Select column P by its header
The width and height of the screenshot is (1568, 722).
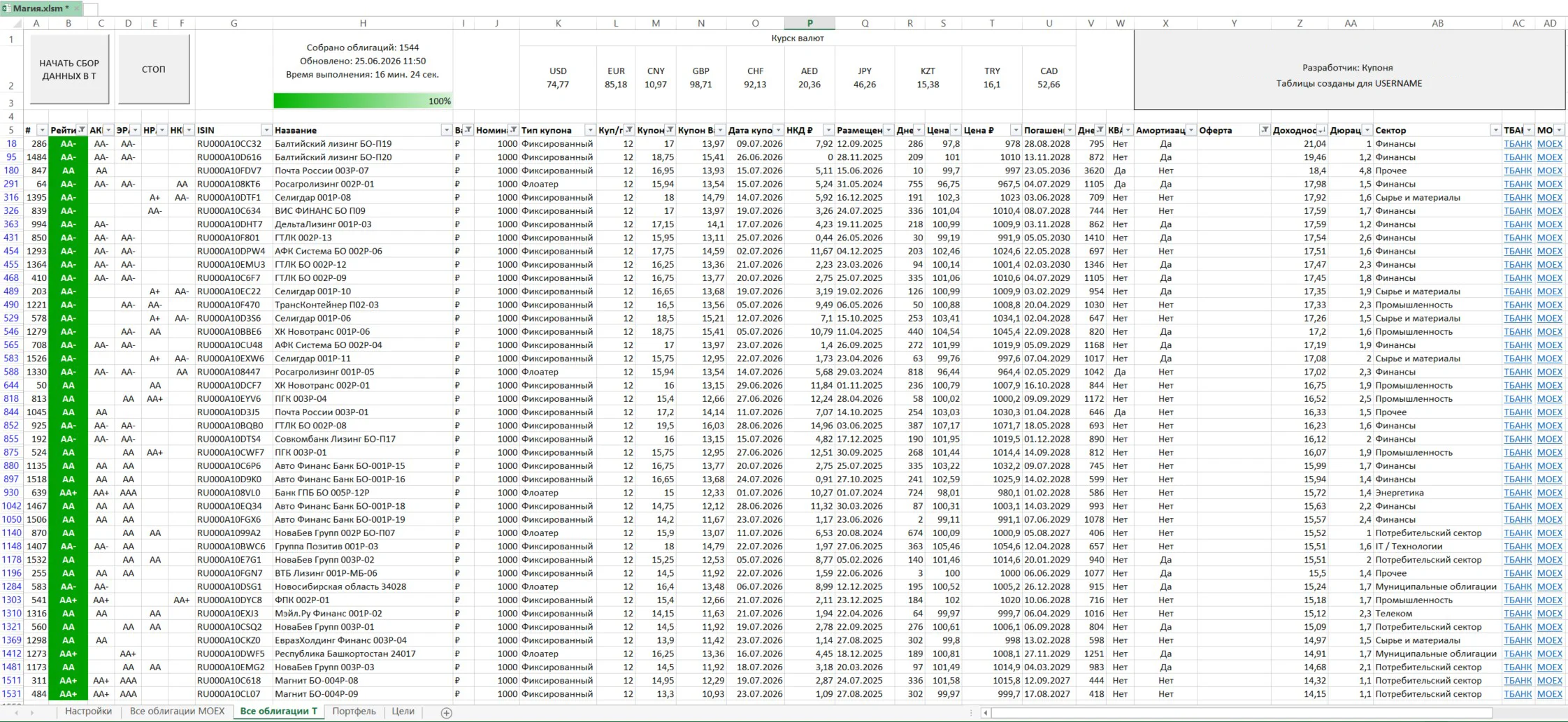click(810, 23)
